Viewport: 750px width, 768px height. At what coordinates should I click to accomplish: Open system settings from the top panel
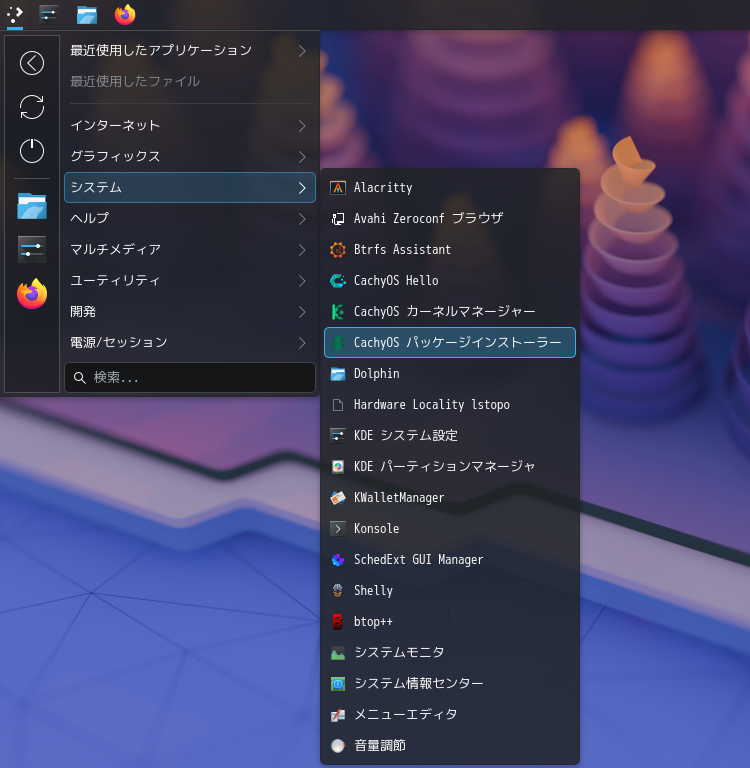(x=48, y=14)
